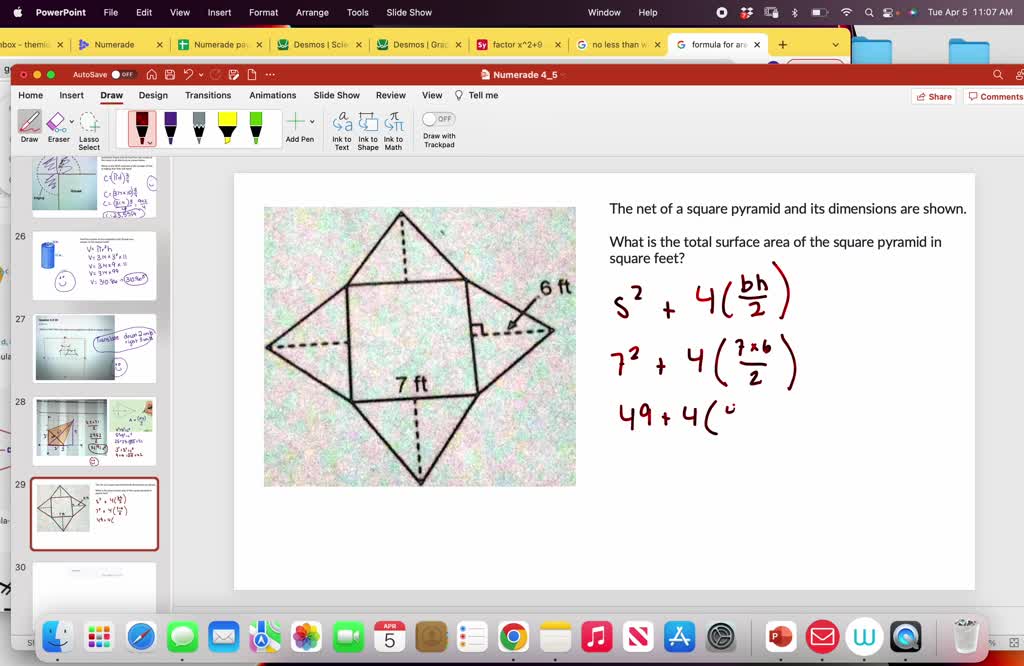The height and width of the screenshot is (666, 1024).
Task: Open the Eraser dropdown arrow
Action: pos(70,120)
